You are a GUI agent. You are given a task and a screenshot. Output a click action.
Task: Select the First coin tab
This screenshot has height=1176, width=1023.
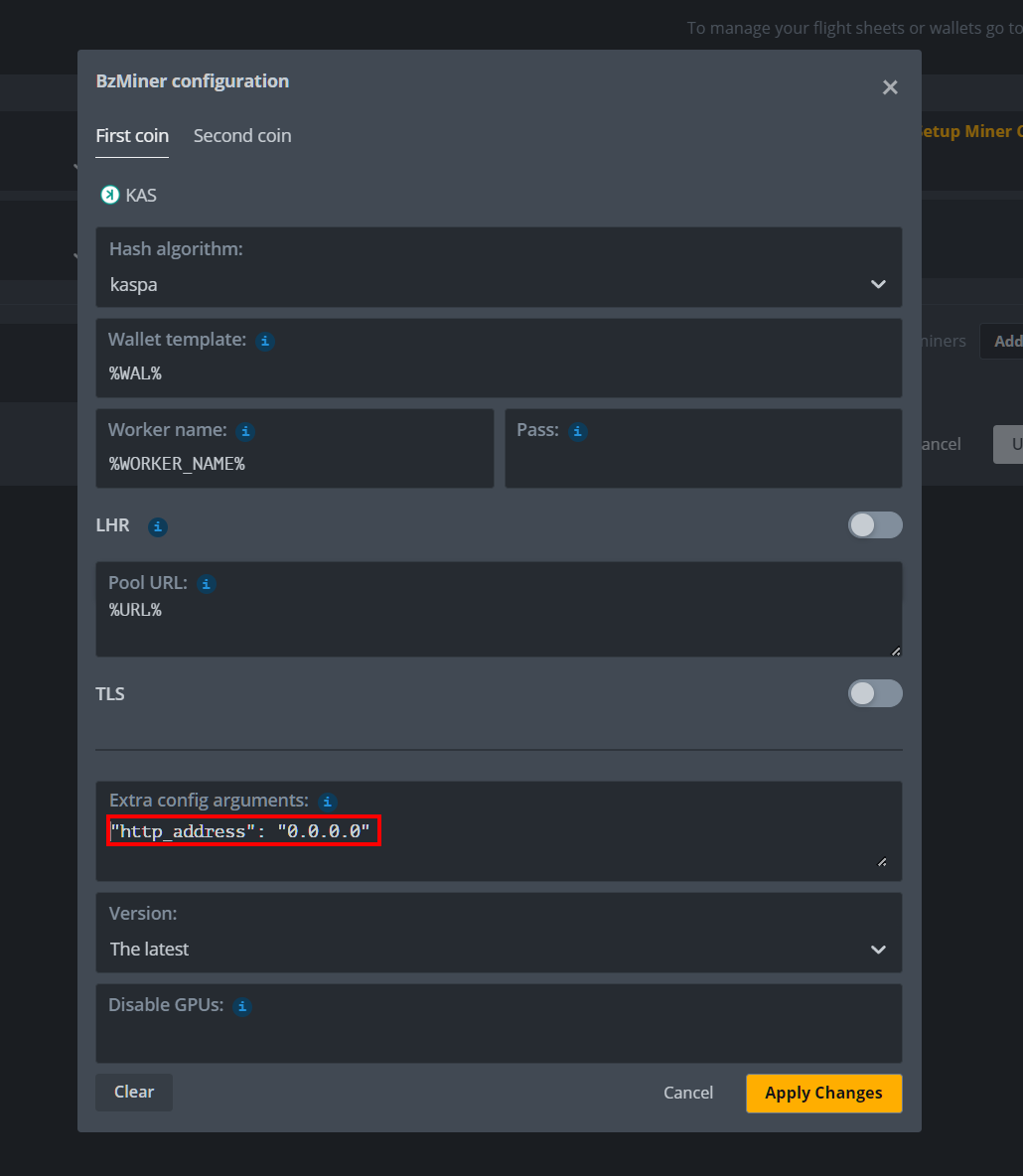point(132,136)
